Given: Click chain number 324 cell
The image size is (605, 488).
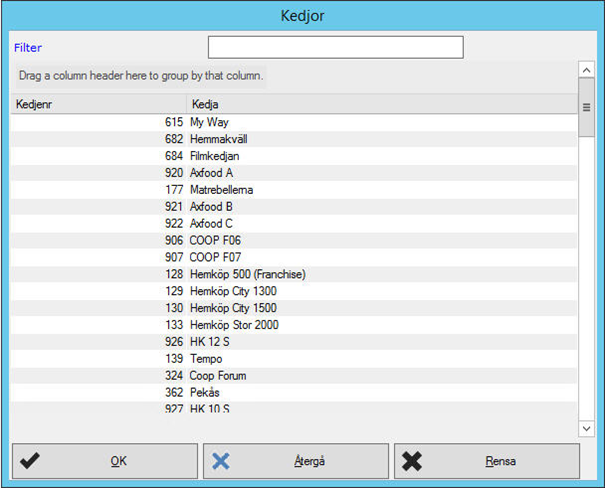Looking at the screenshot, I should 98,375.
